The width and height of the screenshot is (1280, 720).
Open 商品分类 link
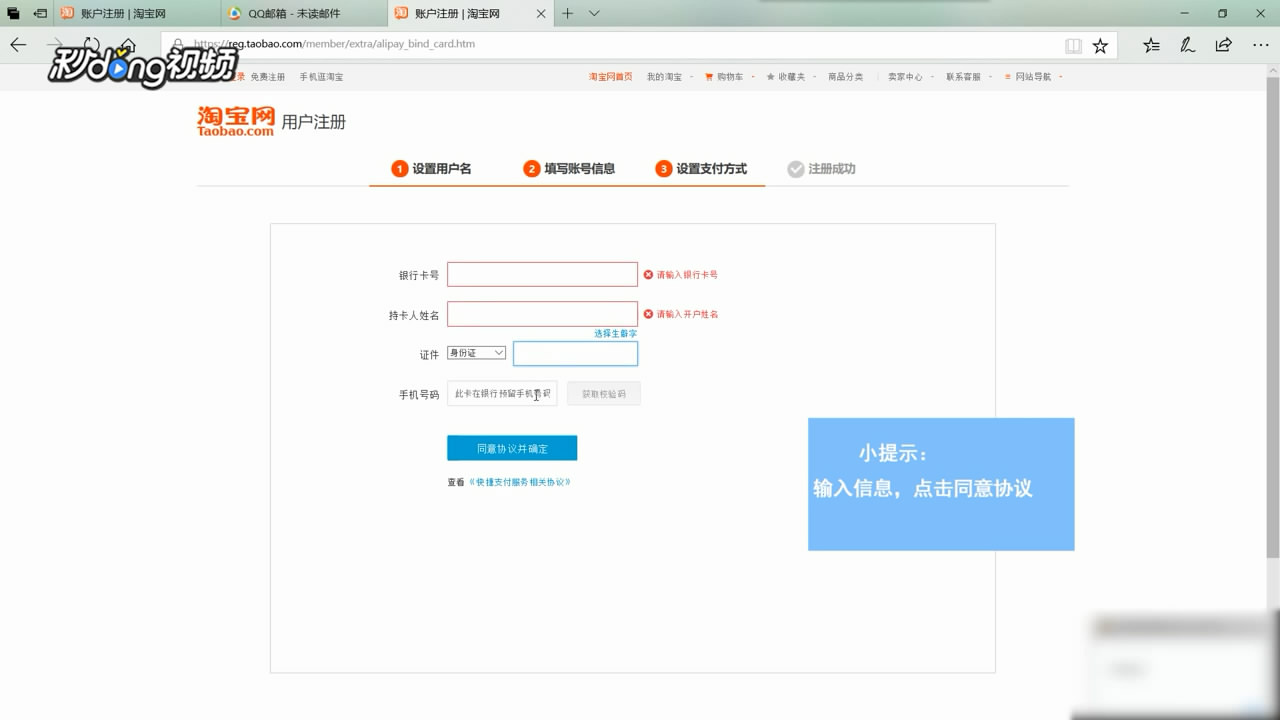(845, 77)
